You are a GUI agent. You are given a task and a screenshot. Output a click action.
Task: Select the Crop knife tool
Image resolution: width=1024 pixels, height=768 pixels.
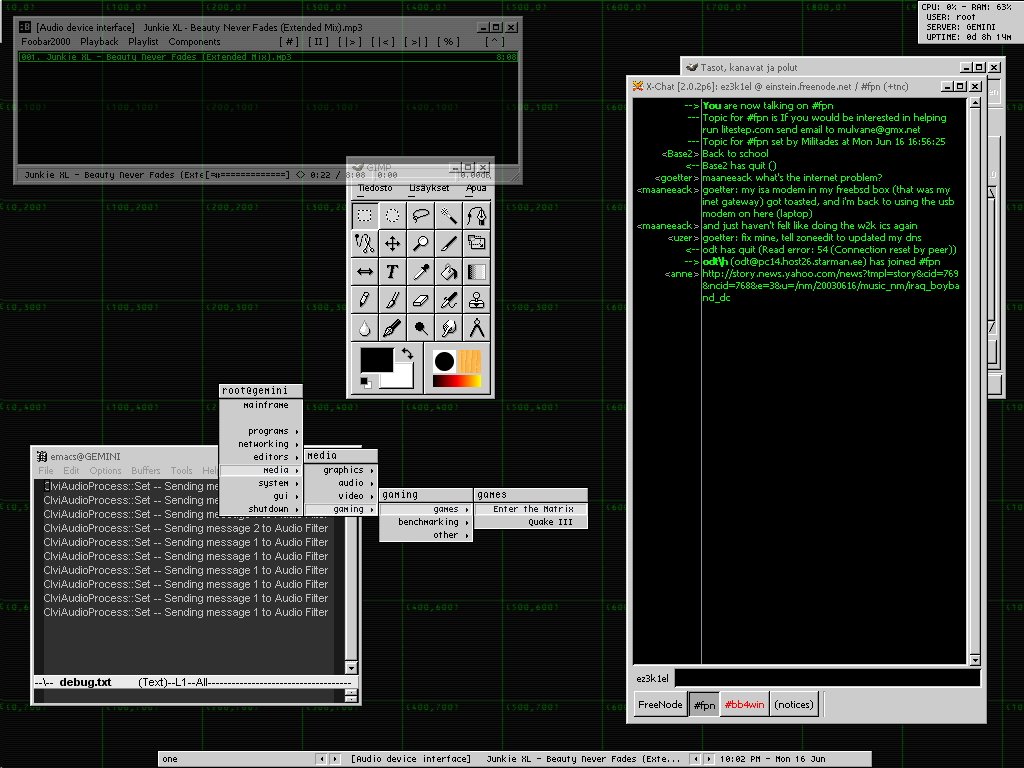click(x=449, y=244)
